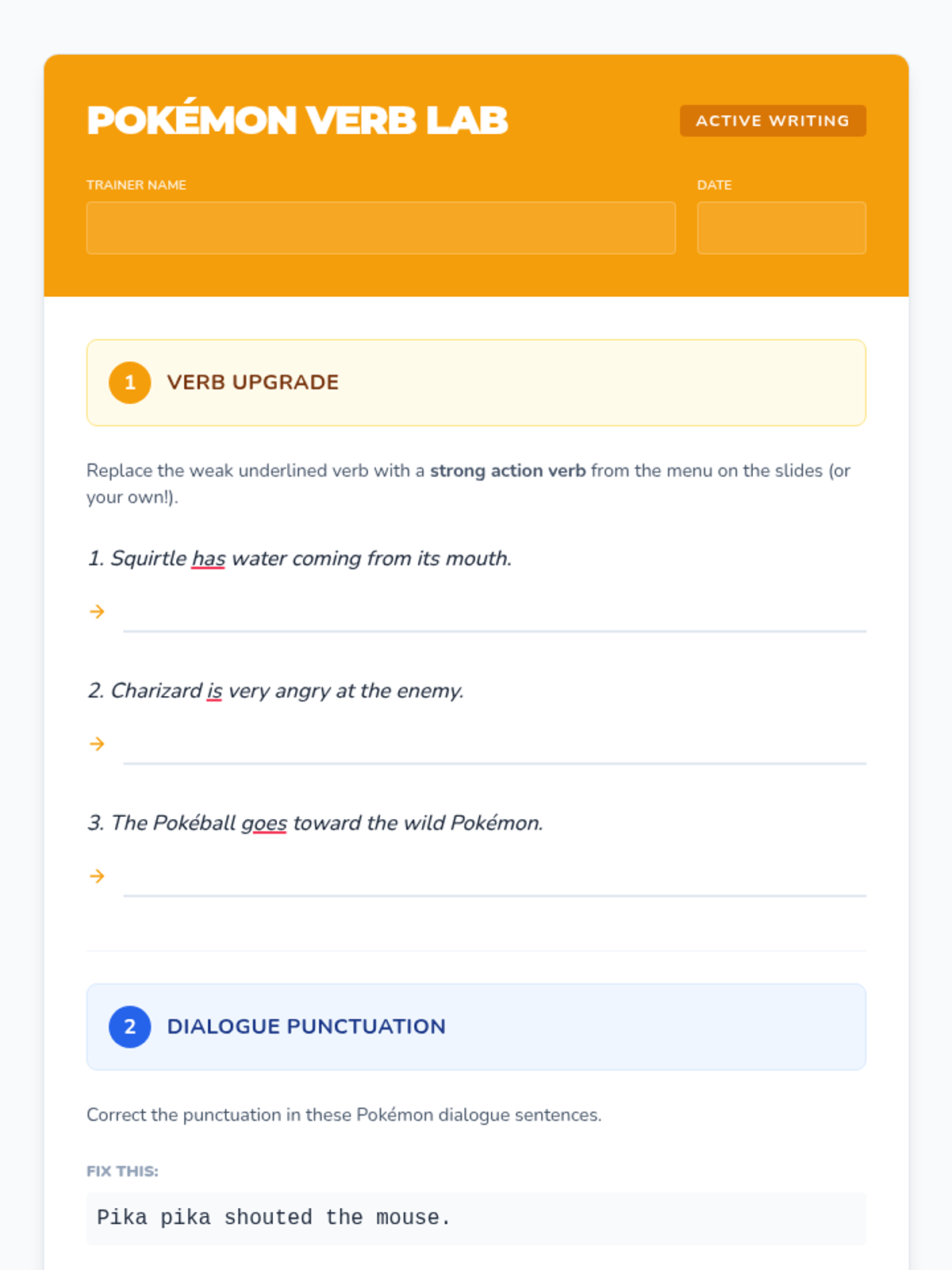This screenshot has height=1270, width=952.
Task: Click the underlined verb "has"
Action: click(209, 559)
